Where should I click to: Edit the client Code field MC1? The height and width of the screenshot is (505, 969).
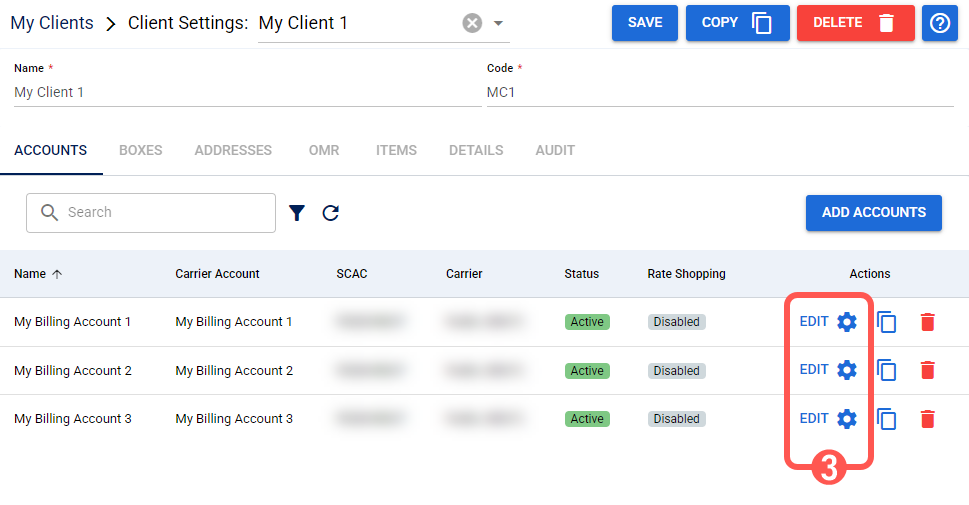[720, 92]
